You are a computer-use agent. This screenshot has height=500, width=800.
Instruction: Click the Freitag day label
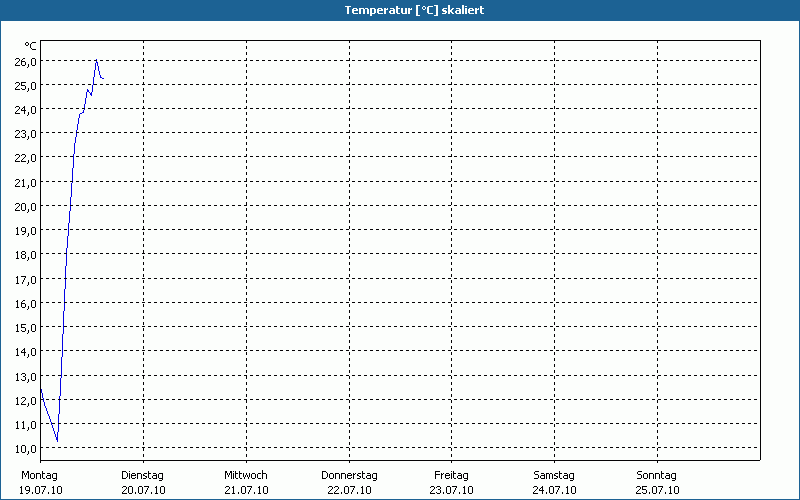pos(452,476)
